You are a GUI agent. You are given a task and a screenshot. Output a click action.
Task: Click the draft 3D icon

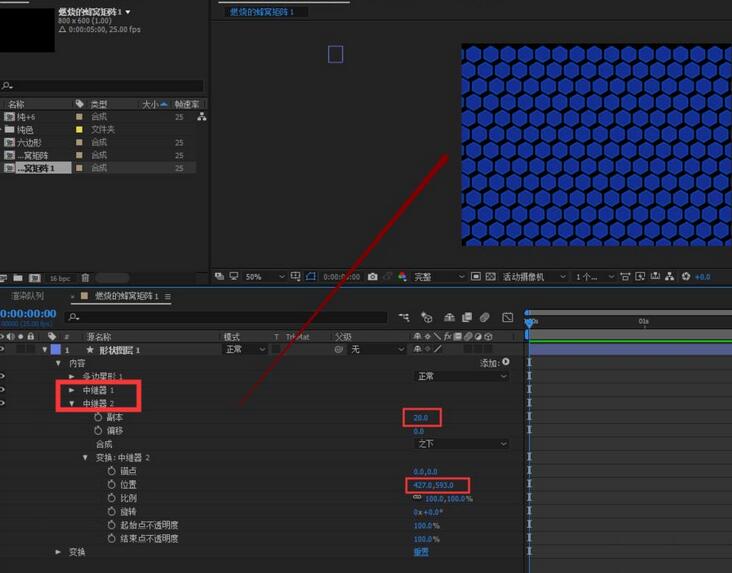pos(426,318)
